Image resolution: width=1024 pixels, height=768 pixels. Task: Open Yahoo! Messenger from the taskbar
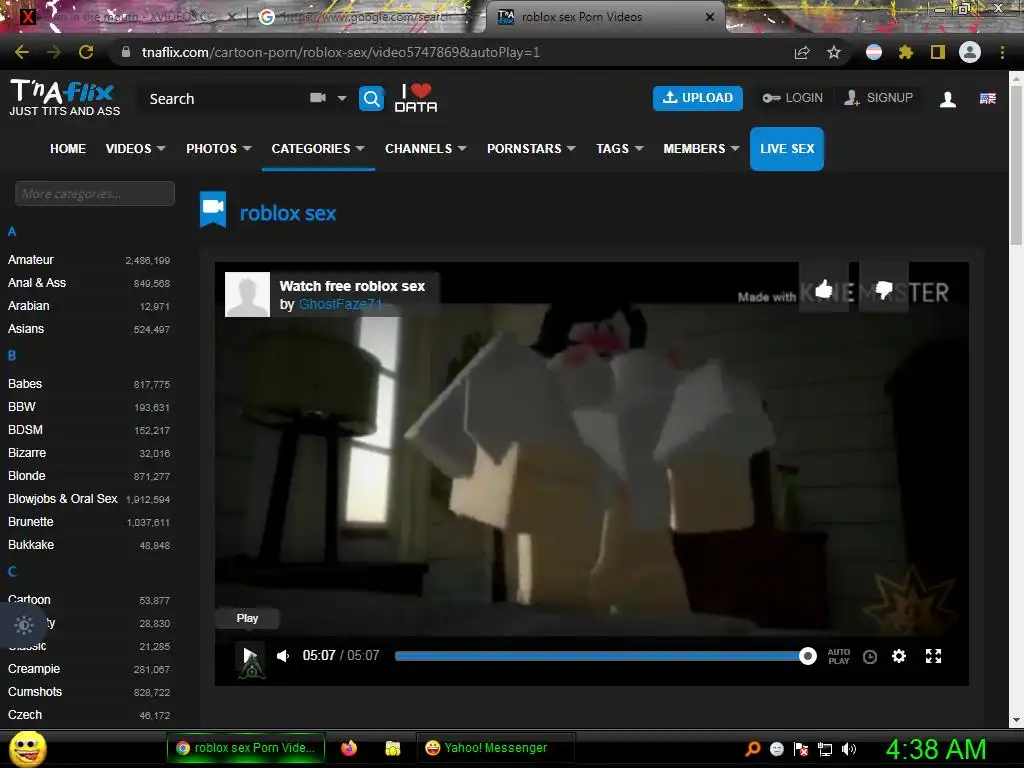click(496, 748)
